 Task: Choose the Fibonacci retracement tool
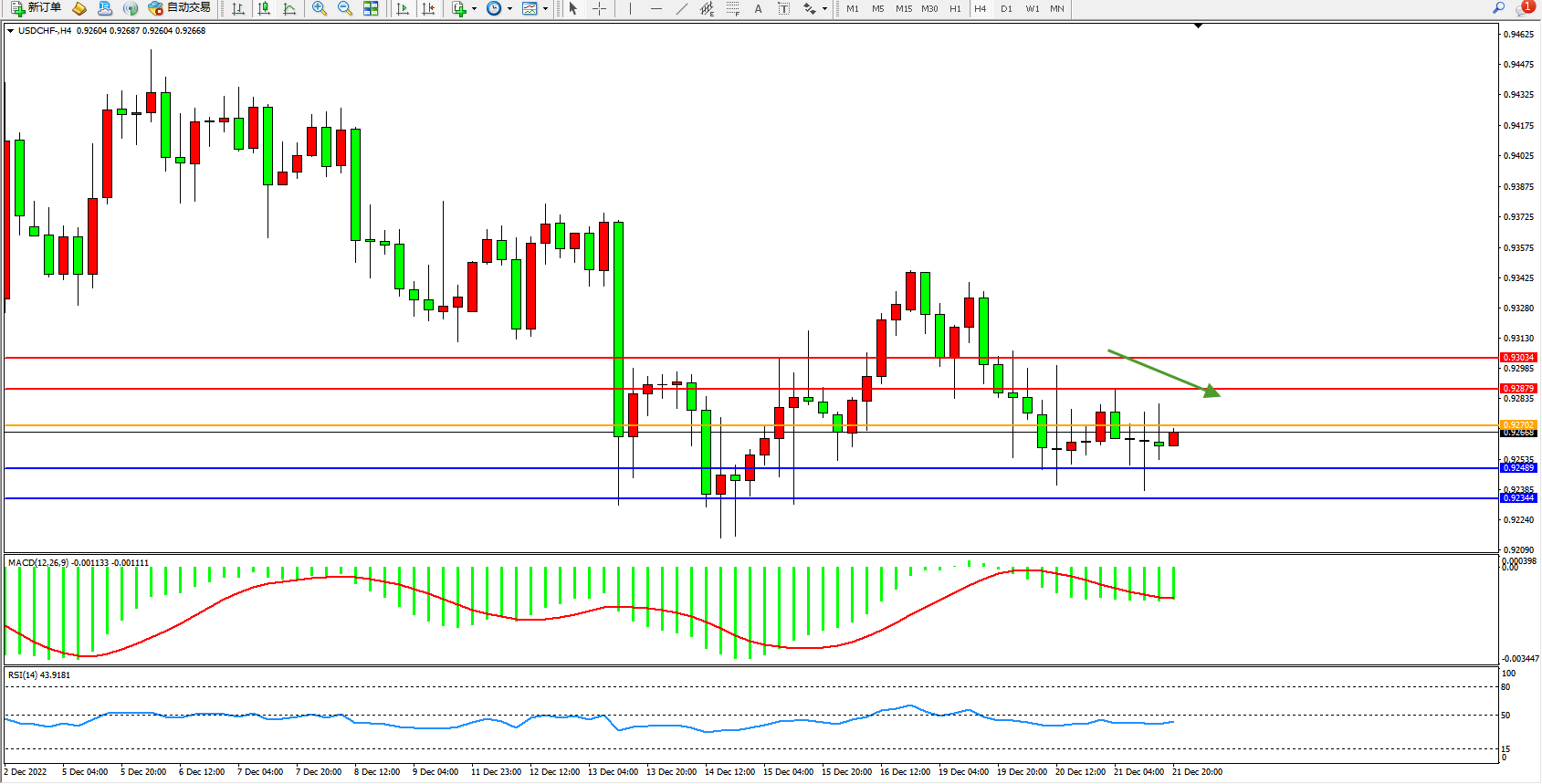[732, 8]
